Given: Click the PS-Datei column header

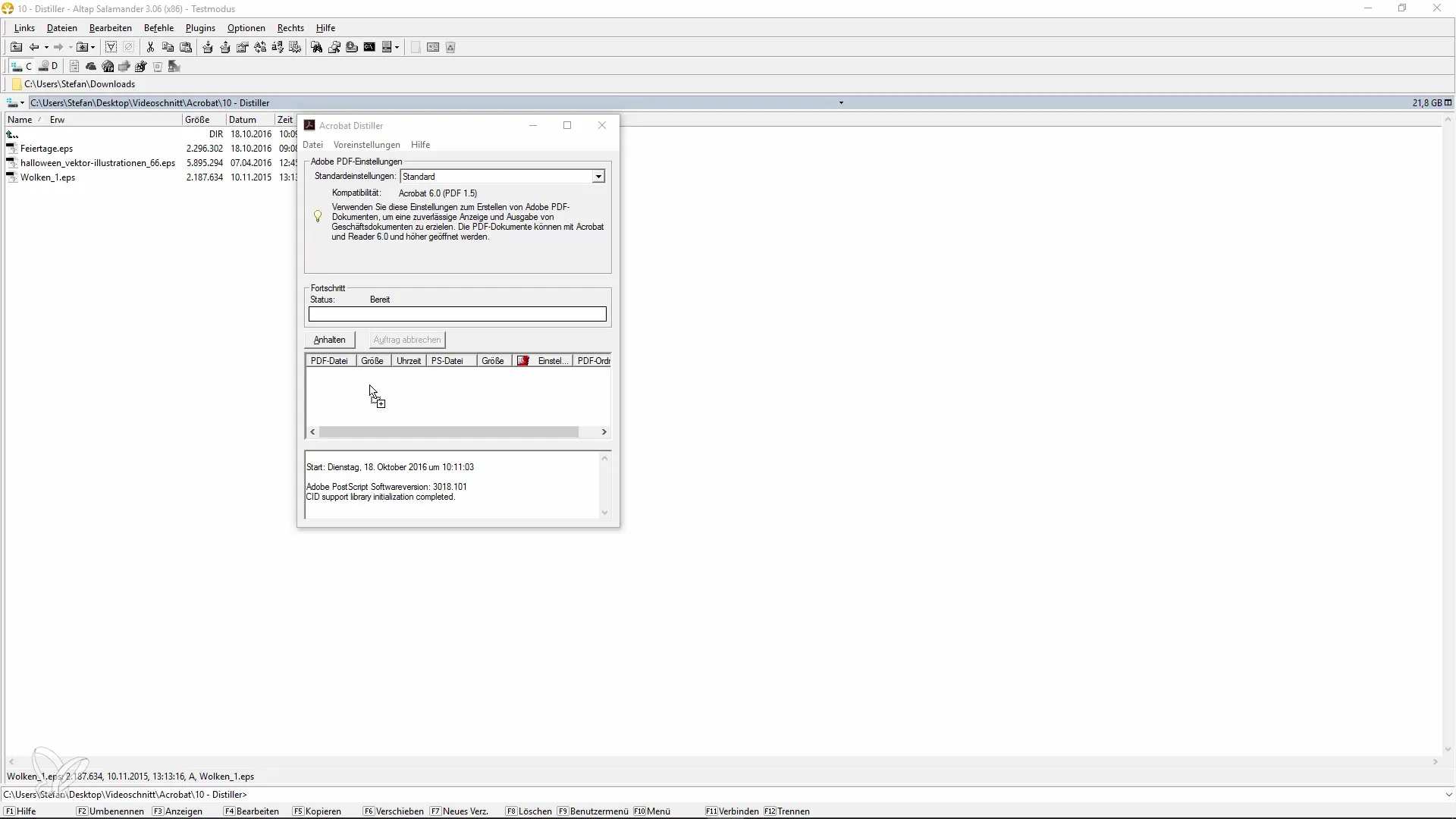Looking at the screenshot, I should tap(451, 361).
